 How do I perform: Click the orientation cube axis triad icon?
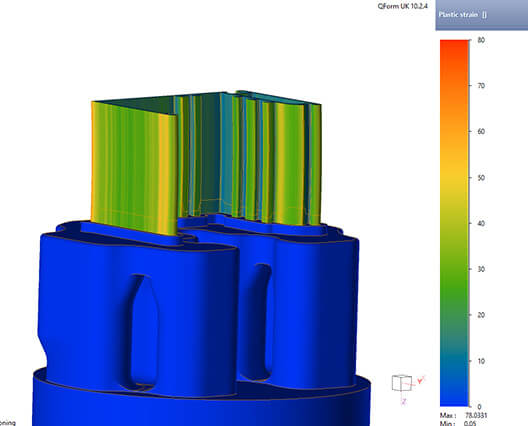point(402,383)
